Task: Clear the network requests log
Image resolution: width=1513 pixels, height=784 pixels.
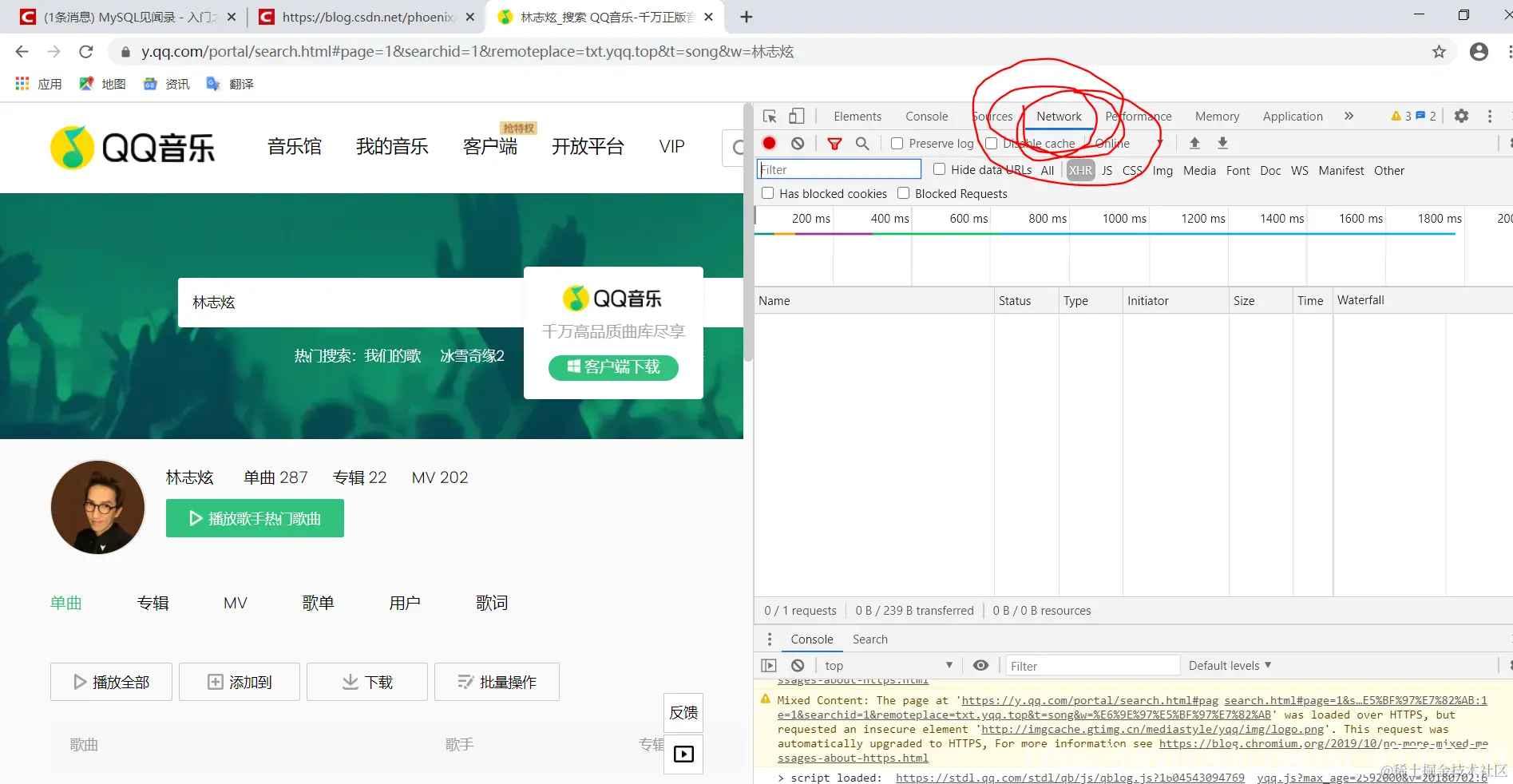Action: click(x=798, y=143)
